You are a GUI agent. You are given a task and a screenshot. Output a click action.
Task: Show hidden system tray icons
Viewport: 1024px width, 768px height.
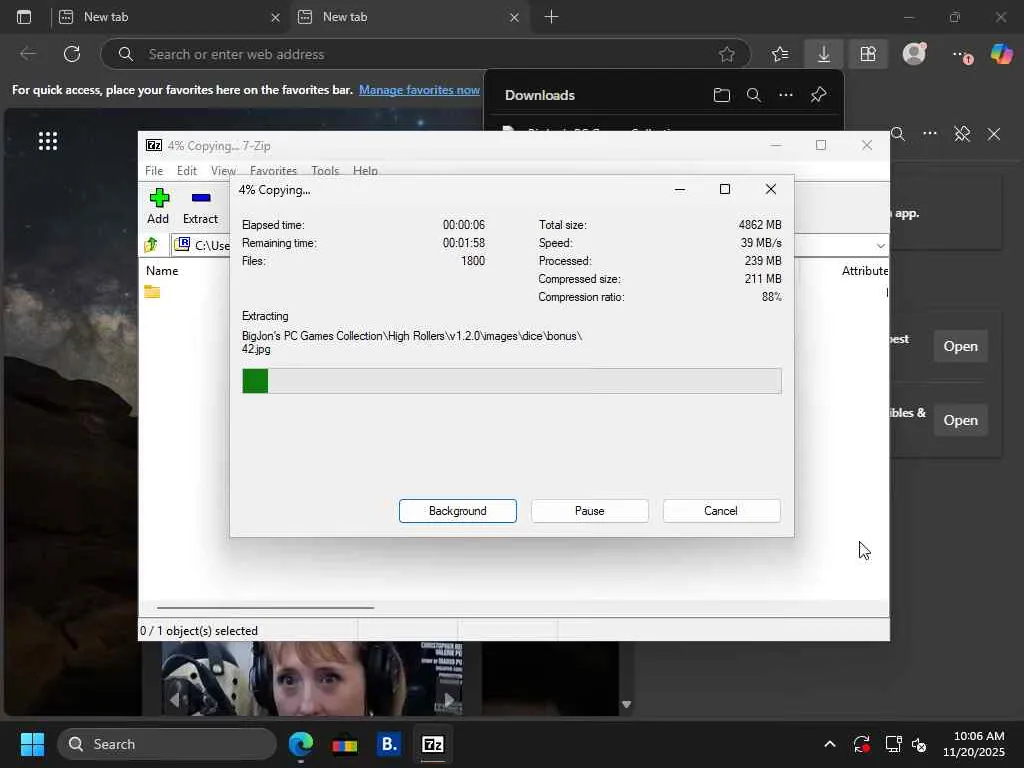[829, 744]
